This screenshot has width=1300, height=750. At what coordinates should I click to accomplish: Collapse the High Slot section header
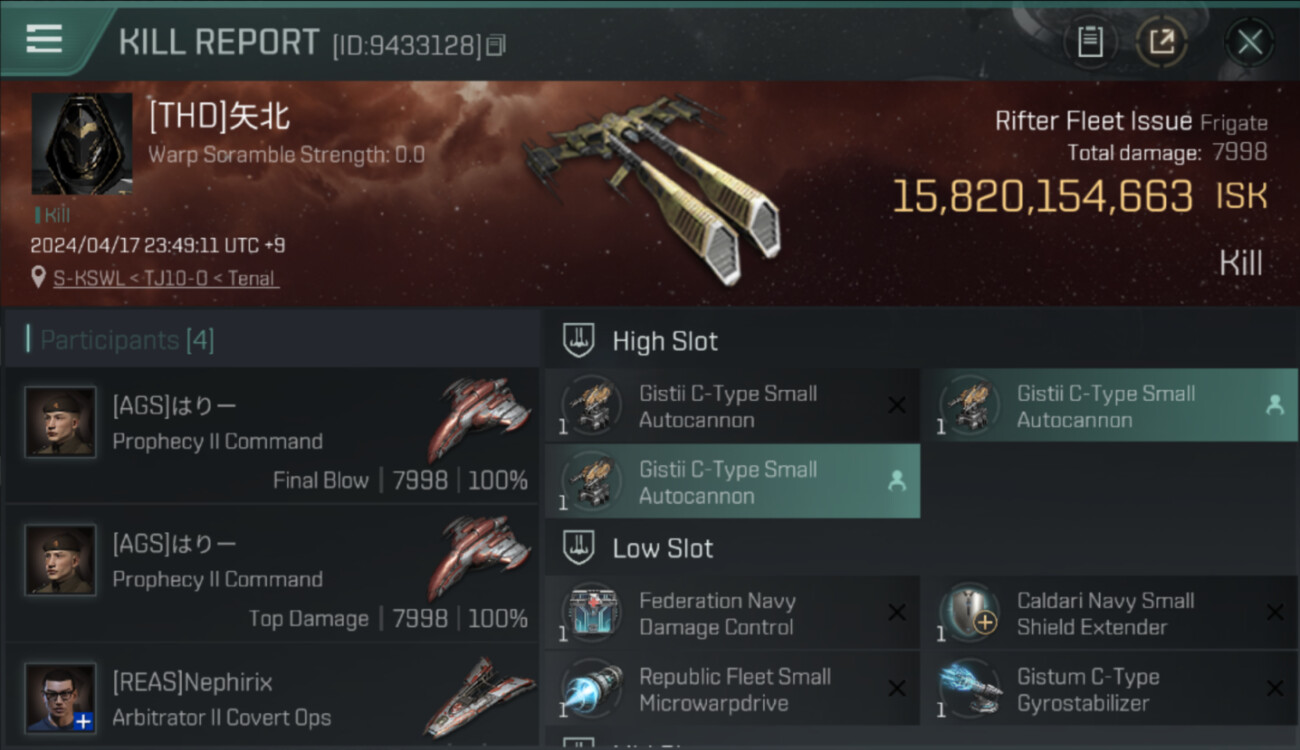(x=640, y=341)
